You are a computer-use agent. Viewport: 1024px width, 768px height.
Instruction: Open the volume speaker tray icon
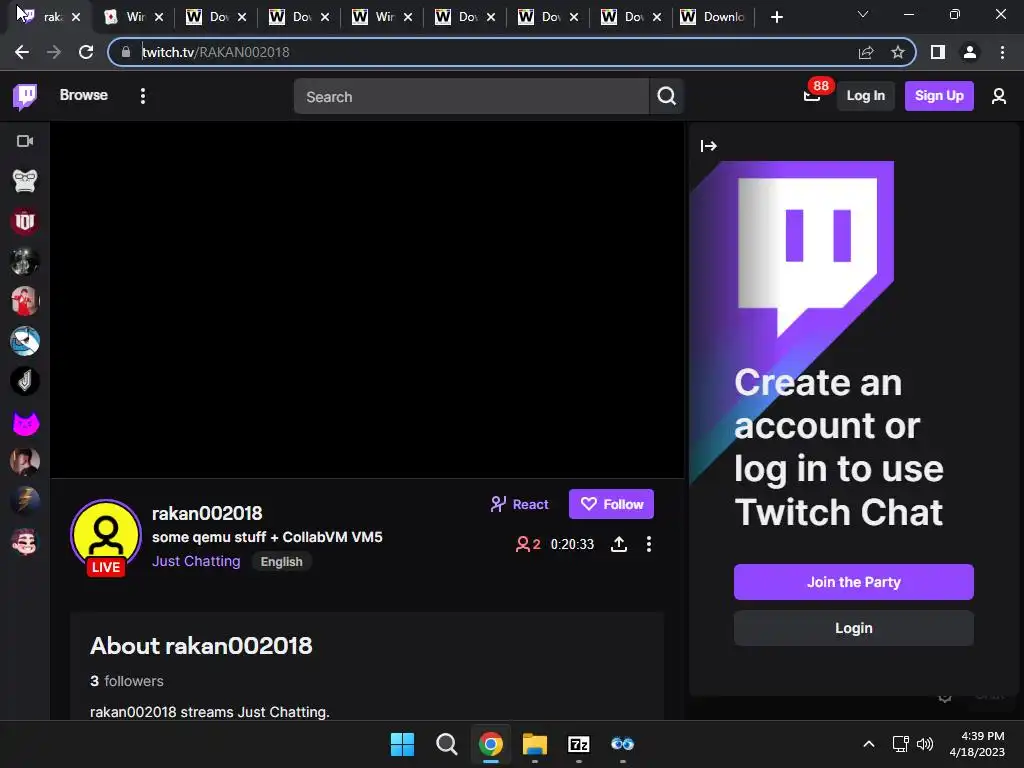(x=925, y=744)
